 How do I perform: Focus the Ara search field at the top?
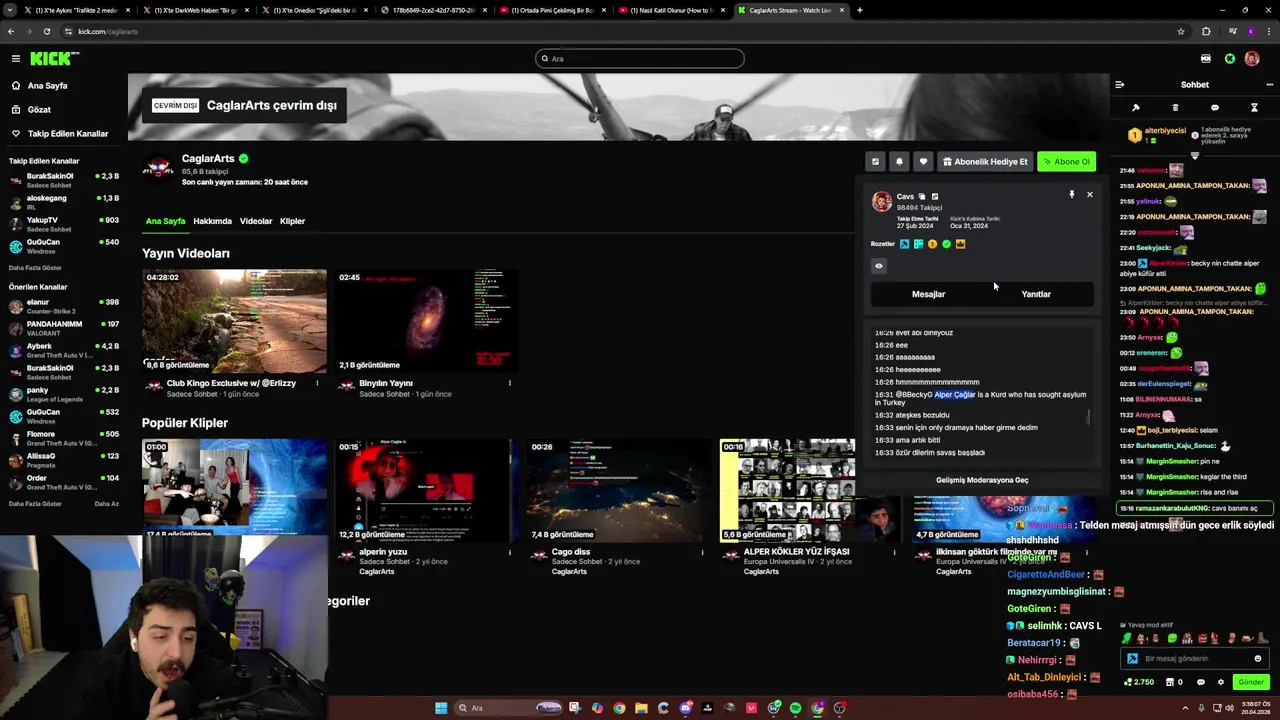tap(640, 59)
